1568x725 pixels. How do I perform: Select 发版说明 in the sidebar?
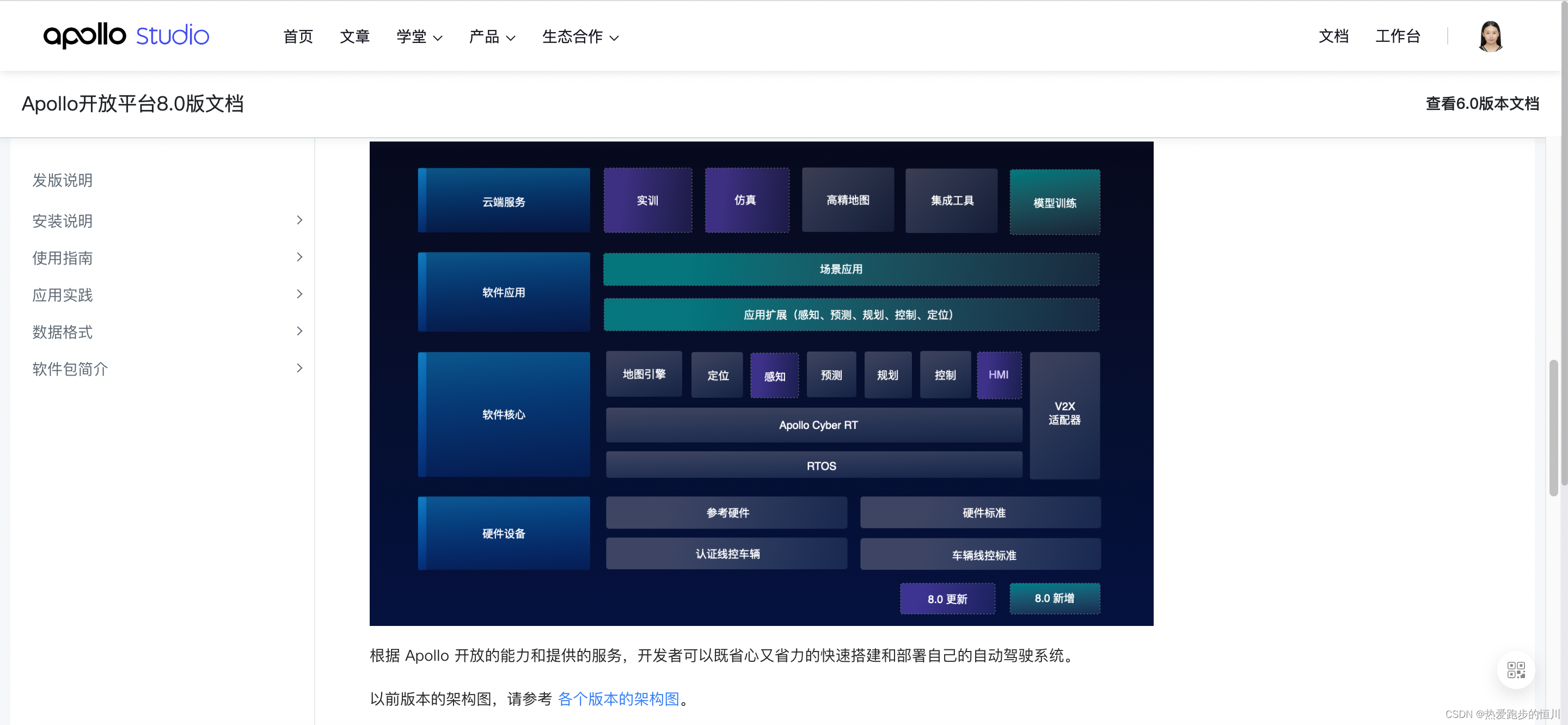62,180
